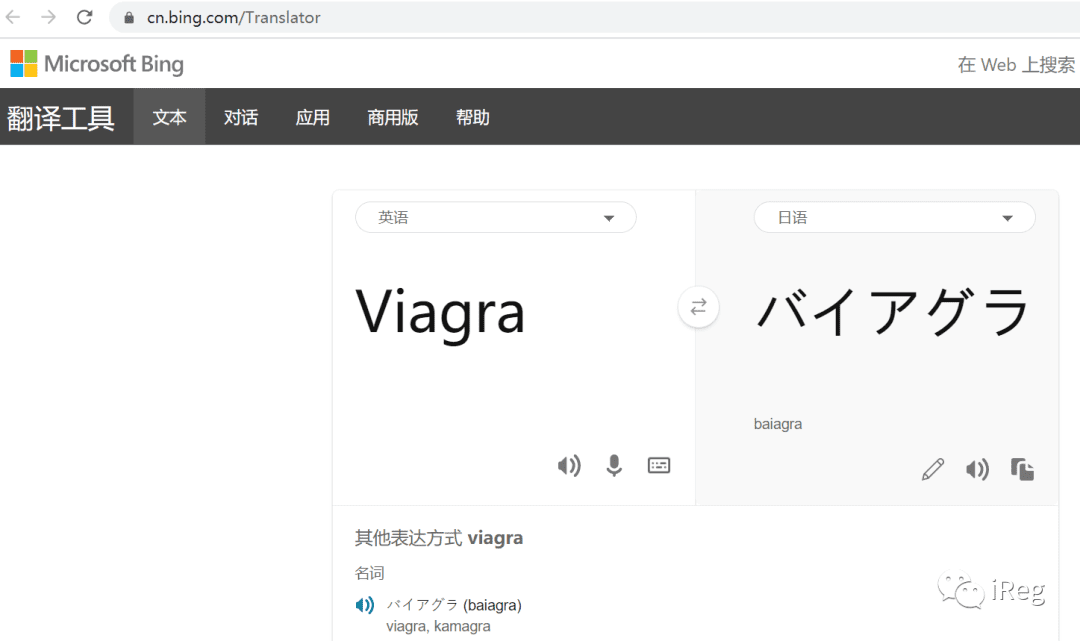The image size is (1080, 641).
Task: Click the heading 其他表达方式 viagra
Action: click(439, 538)
